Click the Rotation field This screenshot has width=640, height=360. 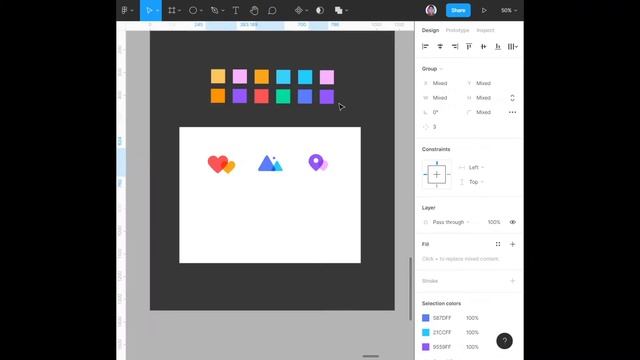pyautogui.click(x=441, y=112)
